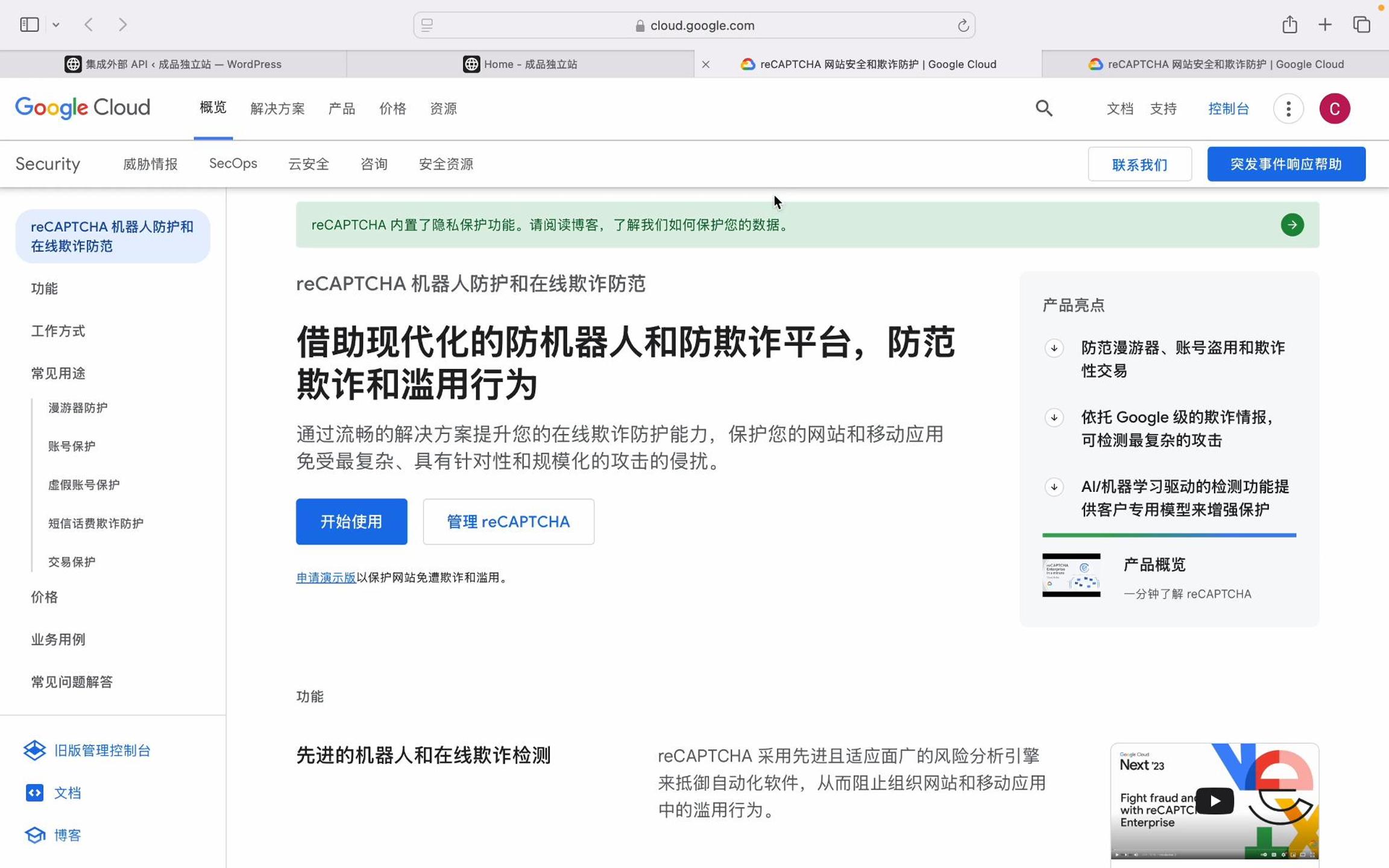Viewport: 1389px width, 868px height.
Task: Open sidebar options dropdown chevron
Action: [56, 25]
